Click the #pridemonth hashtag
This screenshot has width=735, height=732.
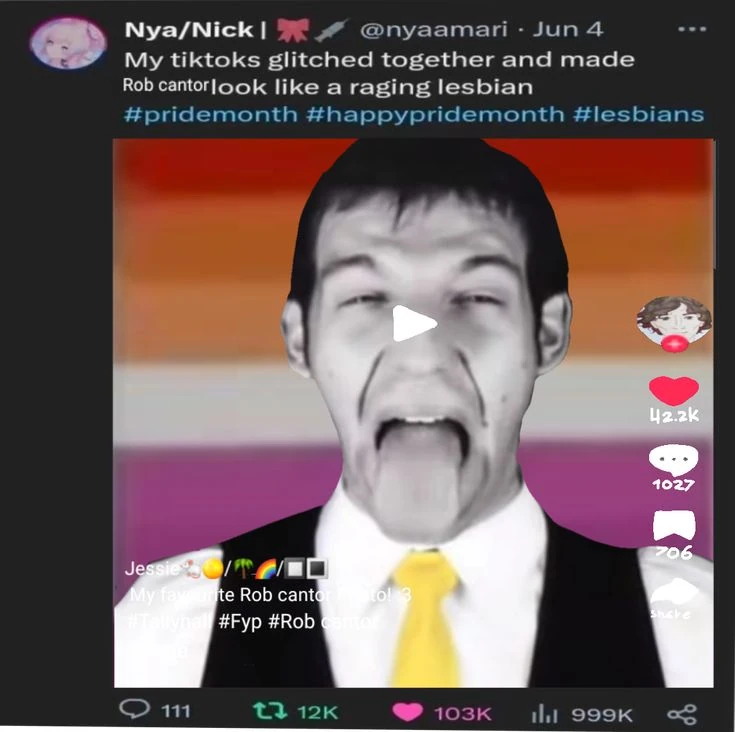[210, 114]
